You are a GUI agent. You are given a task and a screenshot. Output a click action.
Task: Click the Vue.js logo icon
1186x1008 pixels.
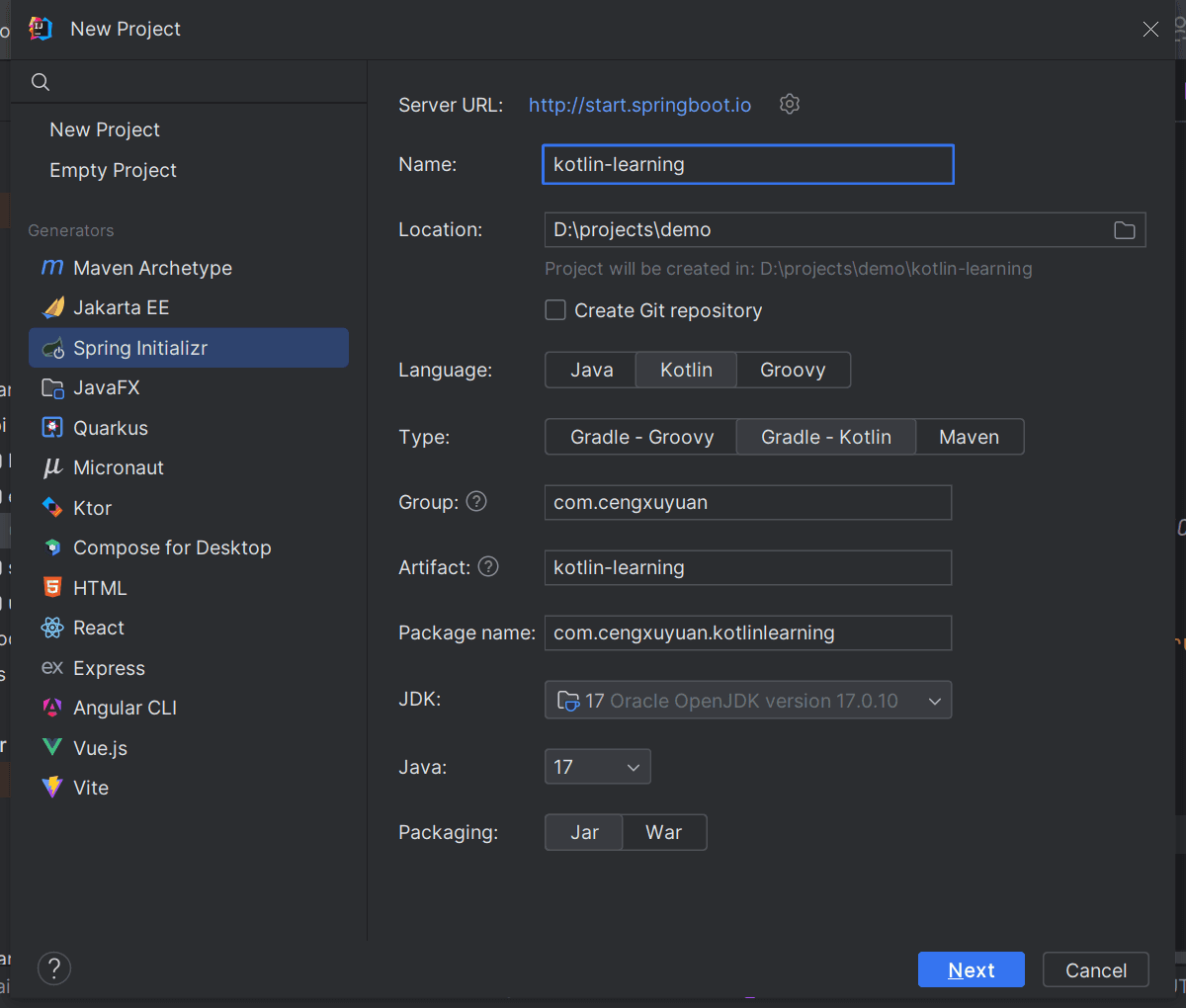[x=52, y=748]
